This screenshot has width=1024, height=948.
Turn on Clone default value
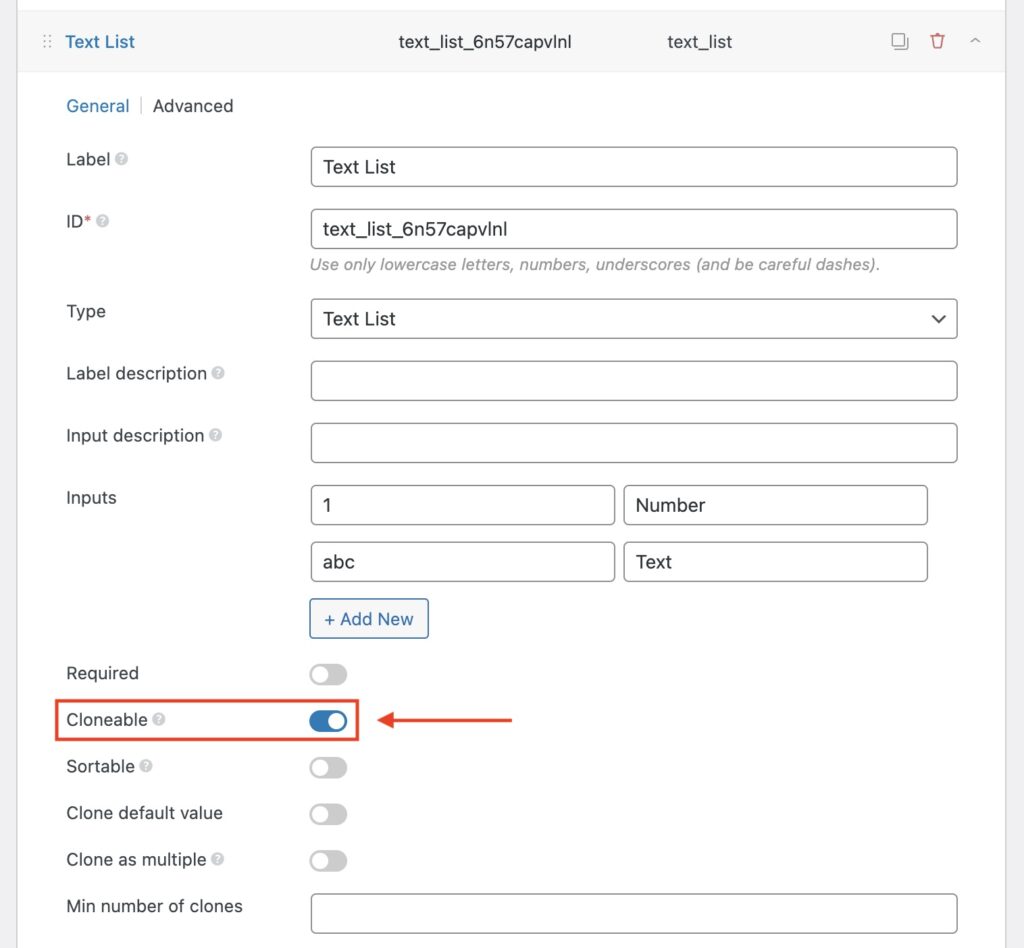328,813
